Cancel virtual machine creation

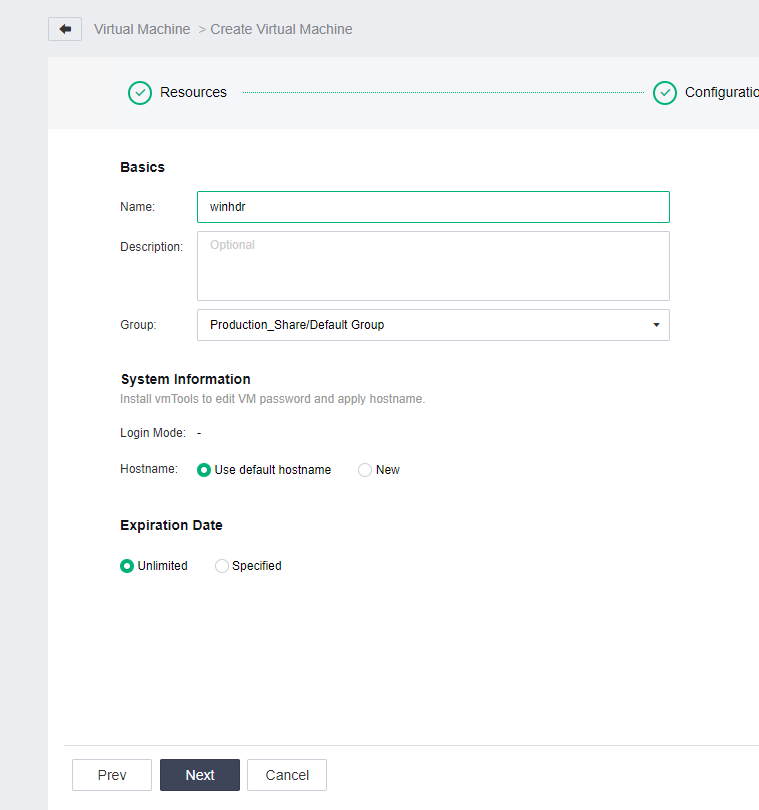287,775
